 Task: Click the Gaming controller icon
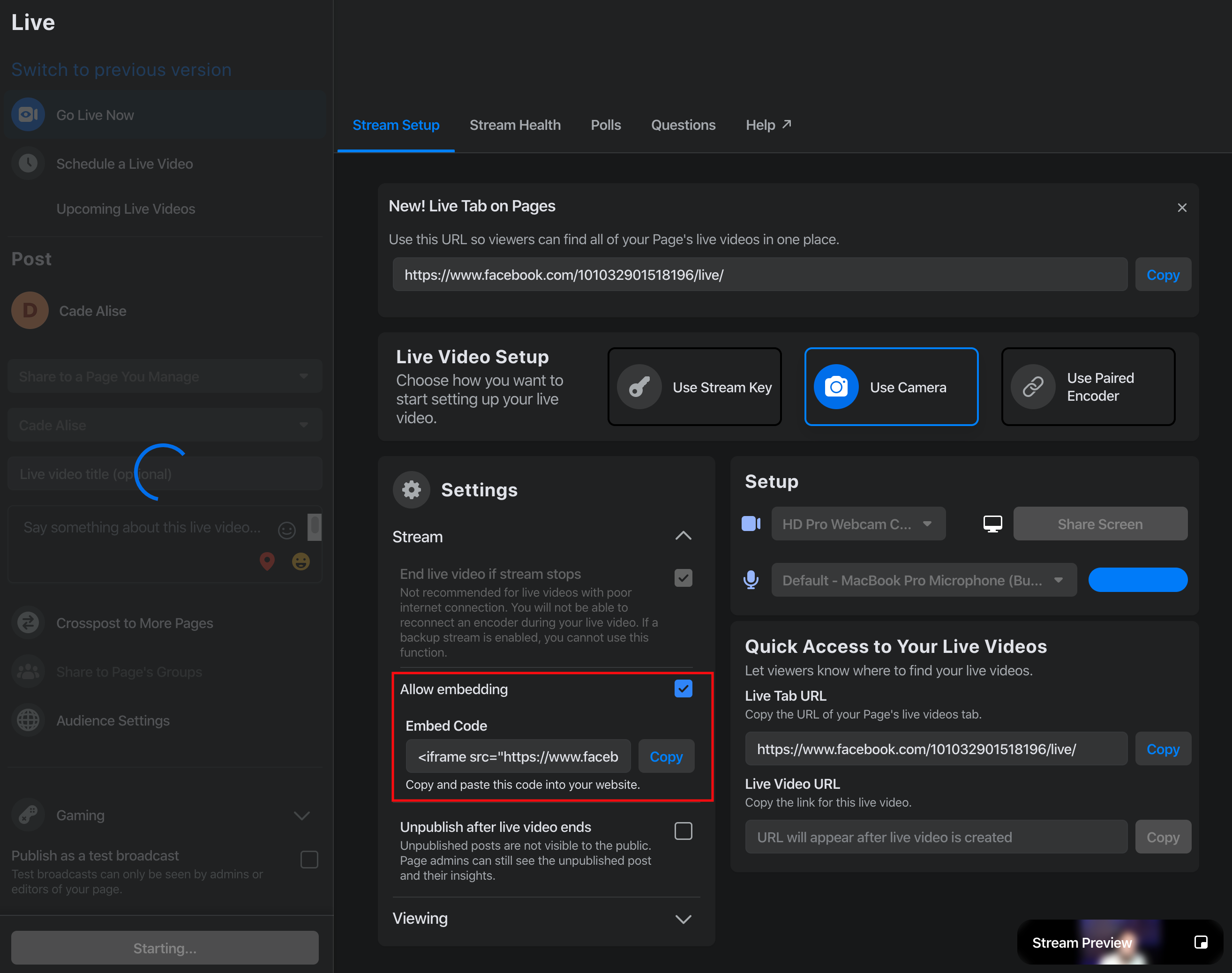28,815
